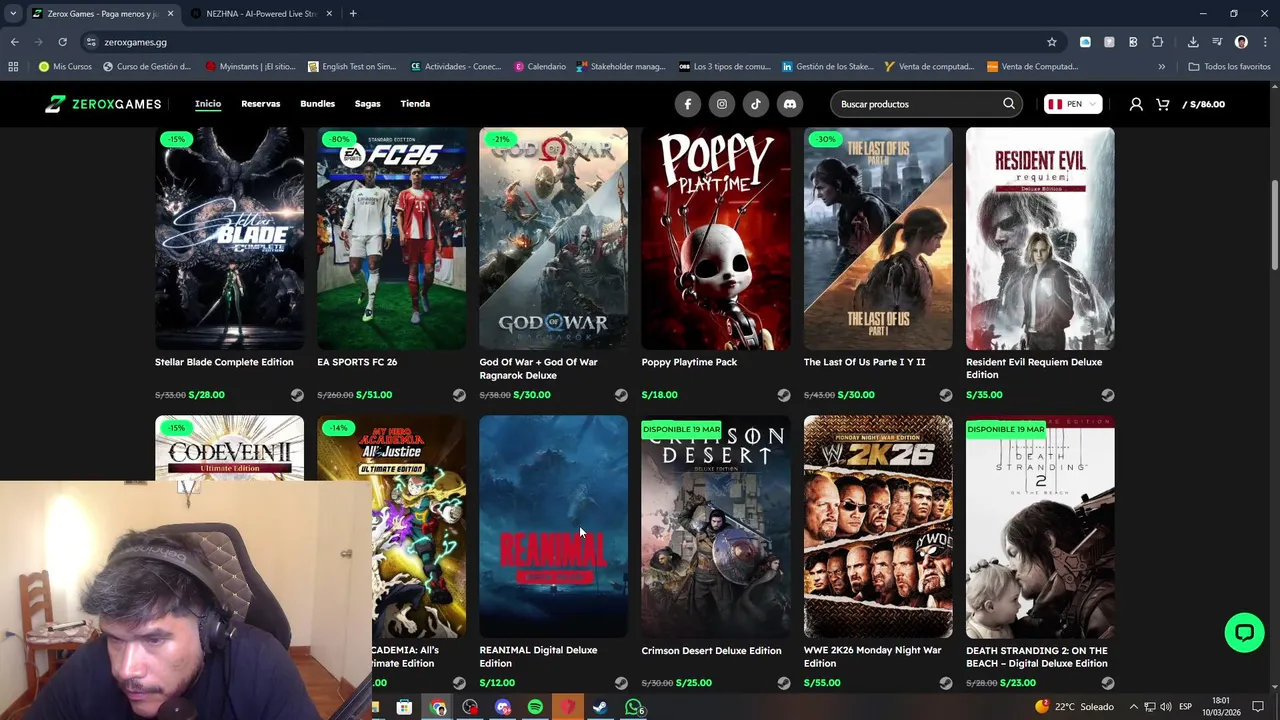Open the 22°C Soleado weather widget
The width and height of the screenshot is (1280, 720).
tap(1074, 707)
